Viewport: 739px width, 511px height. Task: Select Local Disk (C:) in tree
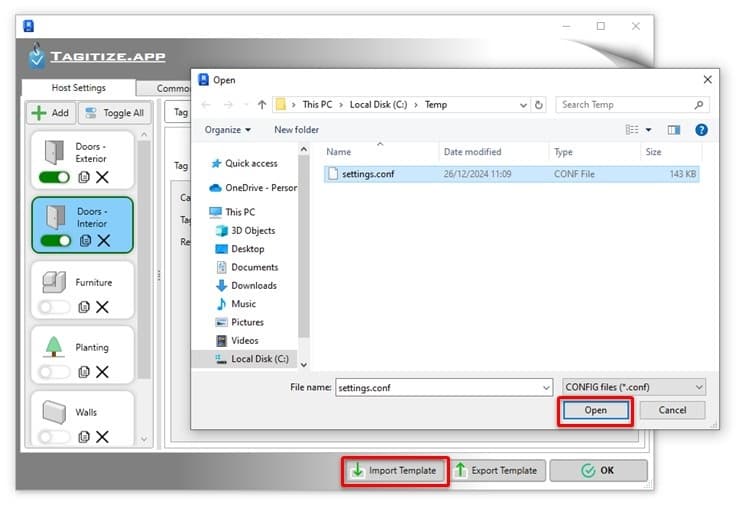[244, 359]
